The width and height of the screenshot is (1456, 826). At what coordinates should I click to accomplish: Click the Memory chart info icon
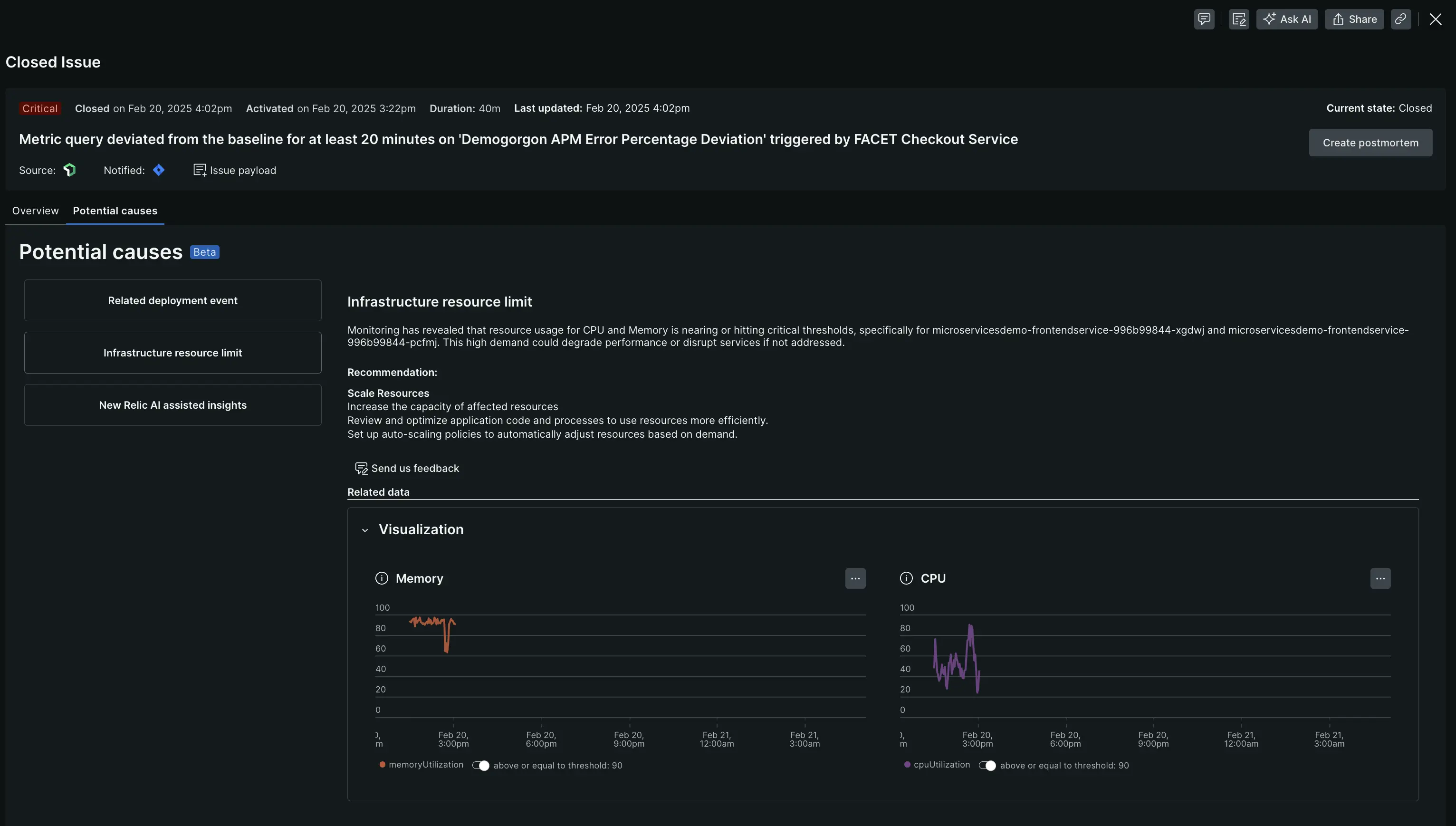click(382, 578)
